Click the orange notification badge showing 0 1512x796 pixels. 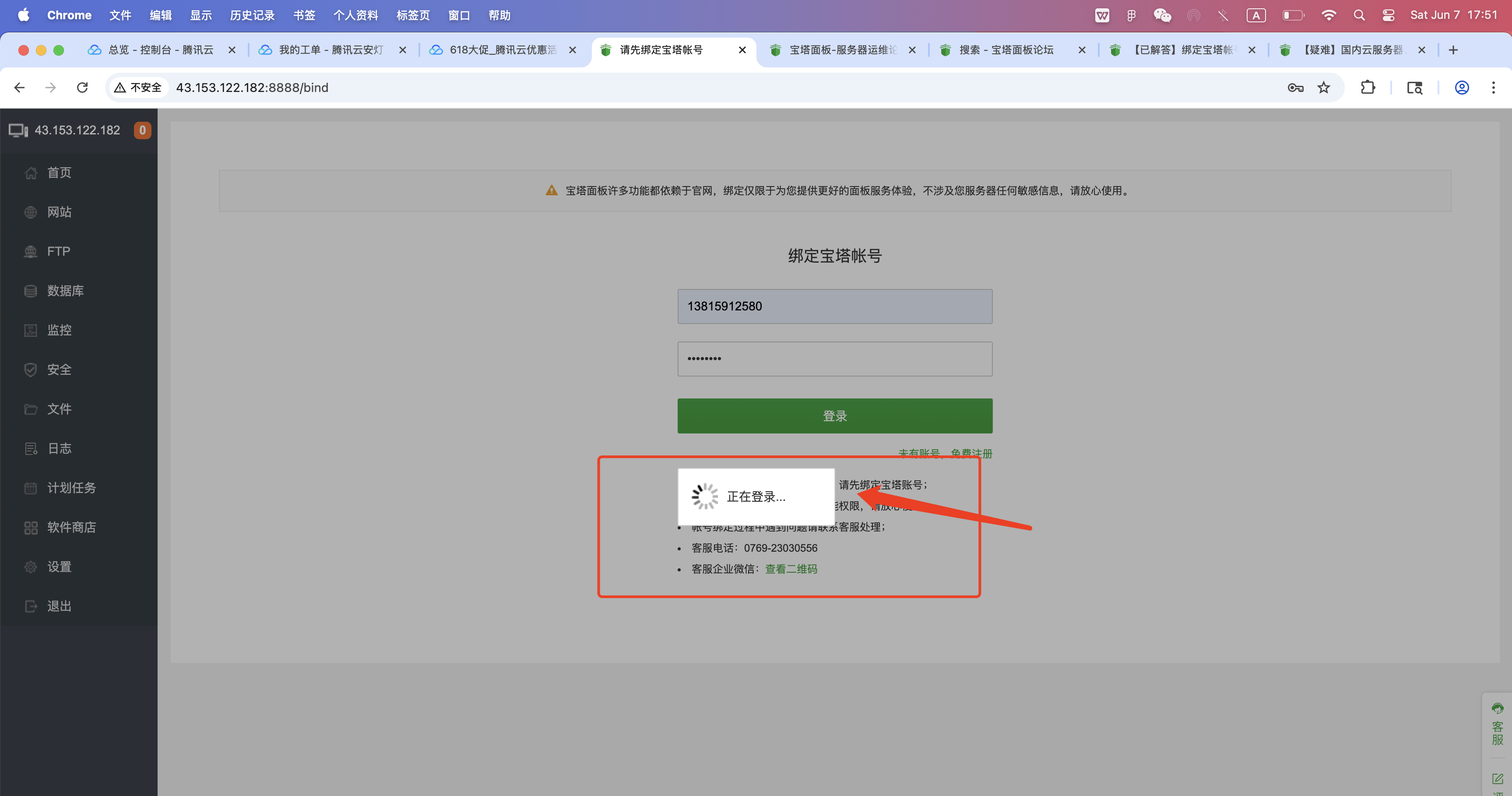(x=142, y=130)
